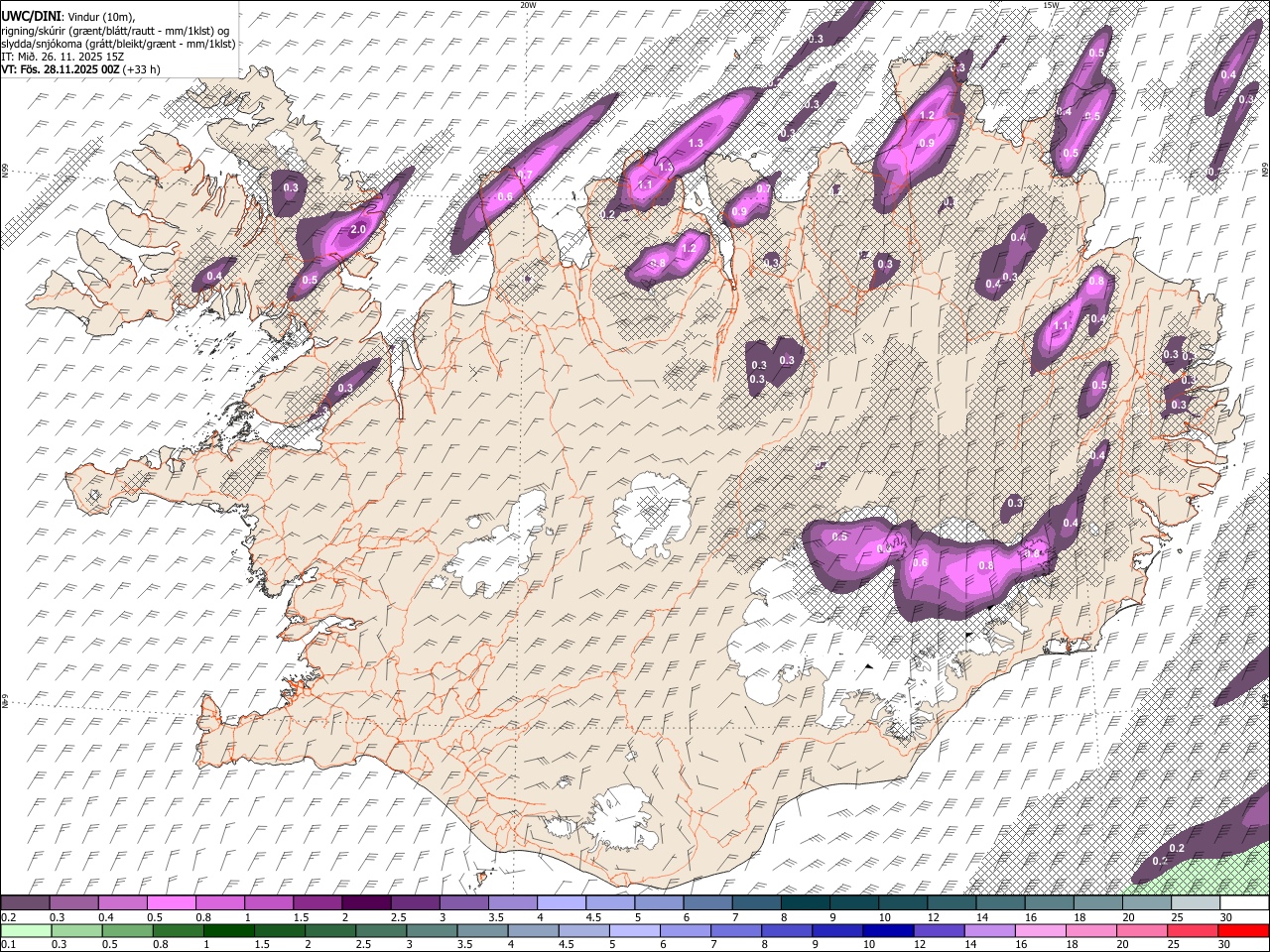
Task: Click the bright pink swatch at 0.5 in the upper legend
Action: tap(172, 903)
